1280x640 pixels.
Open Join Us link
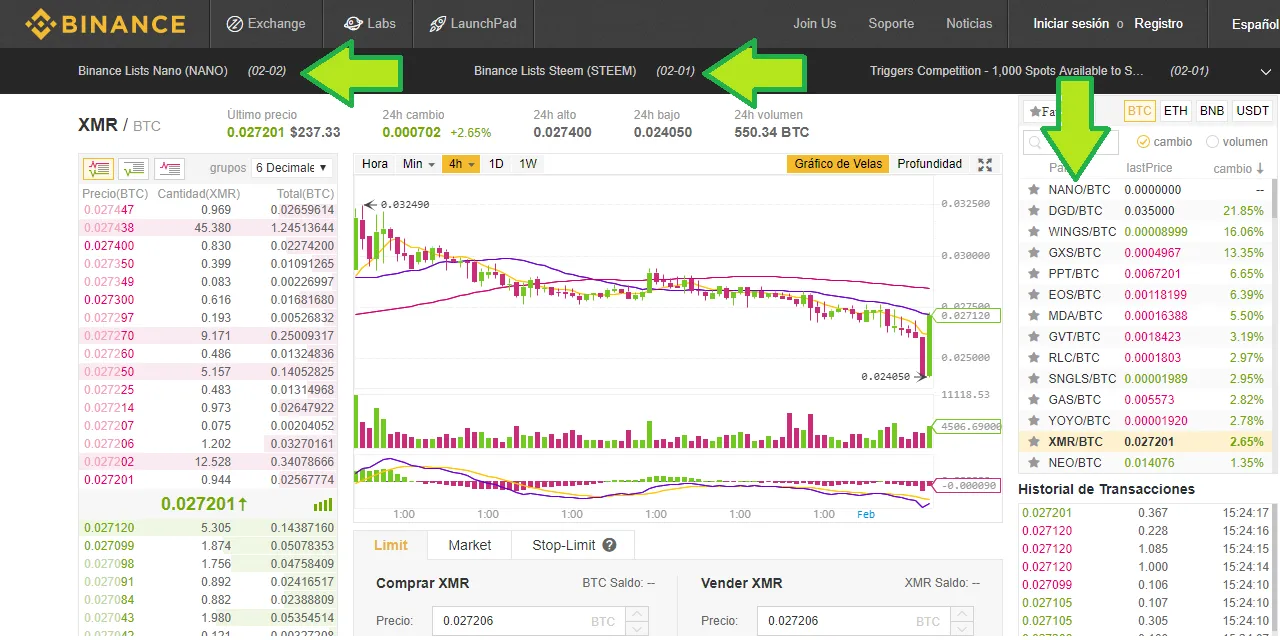click(x=815, y=24)
